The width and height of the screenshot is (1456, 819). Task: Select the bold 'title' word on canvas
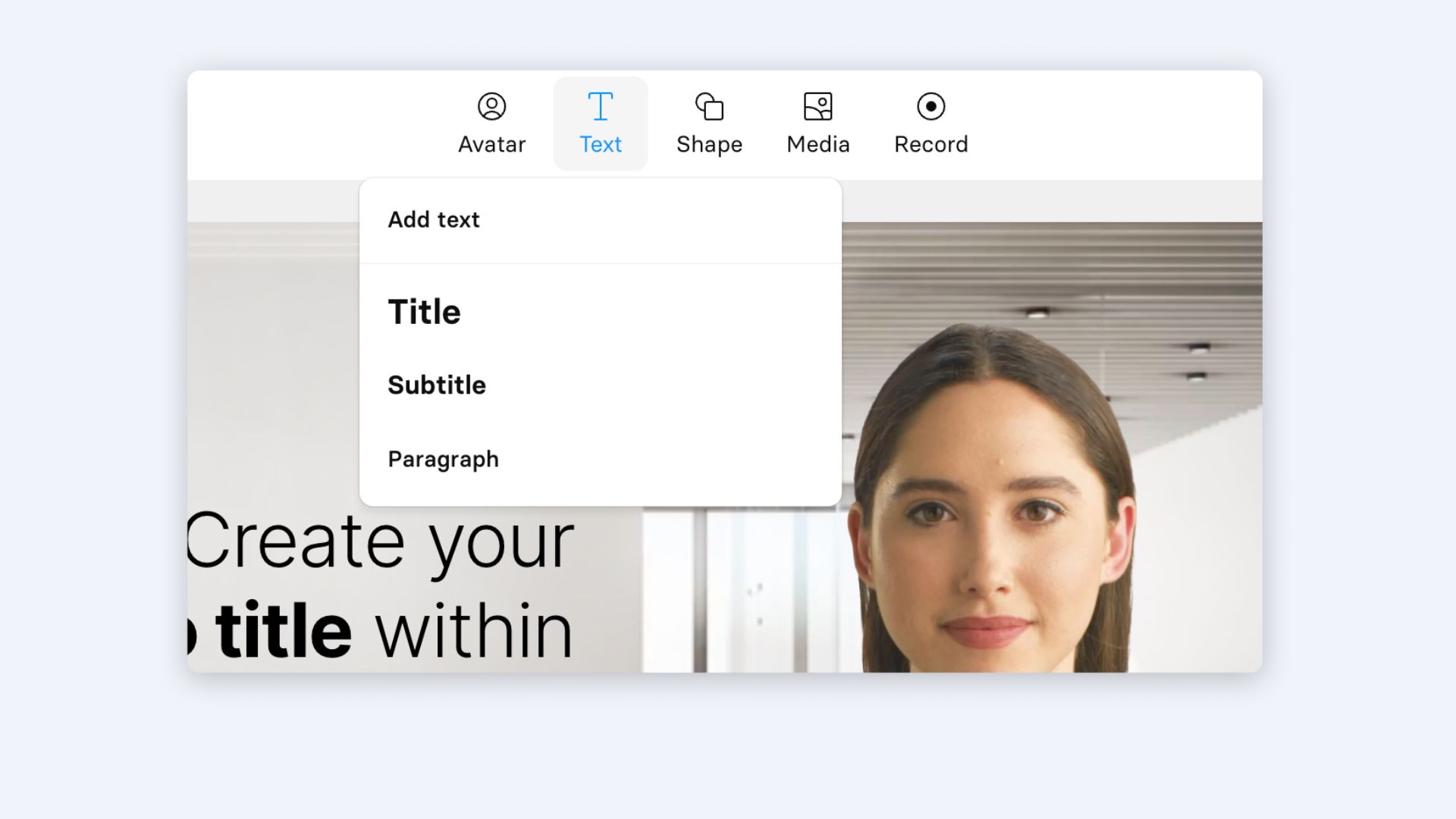point(284,631)
